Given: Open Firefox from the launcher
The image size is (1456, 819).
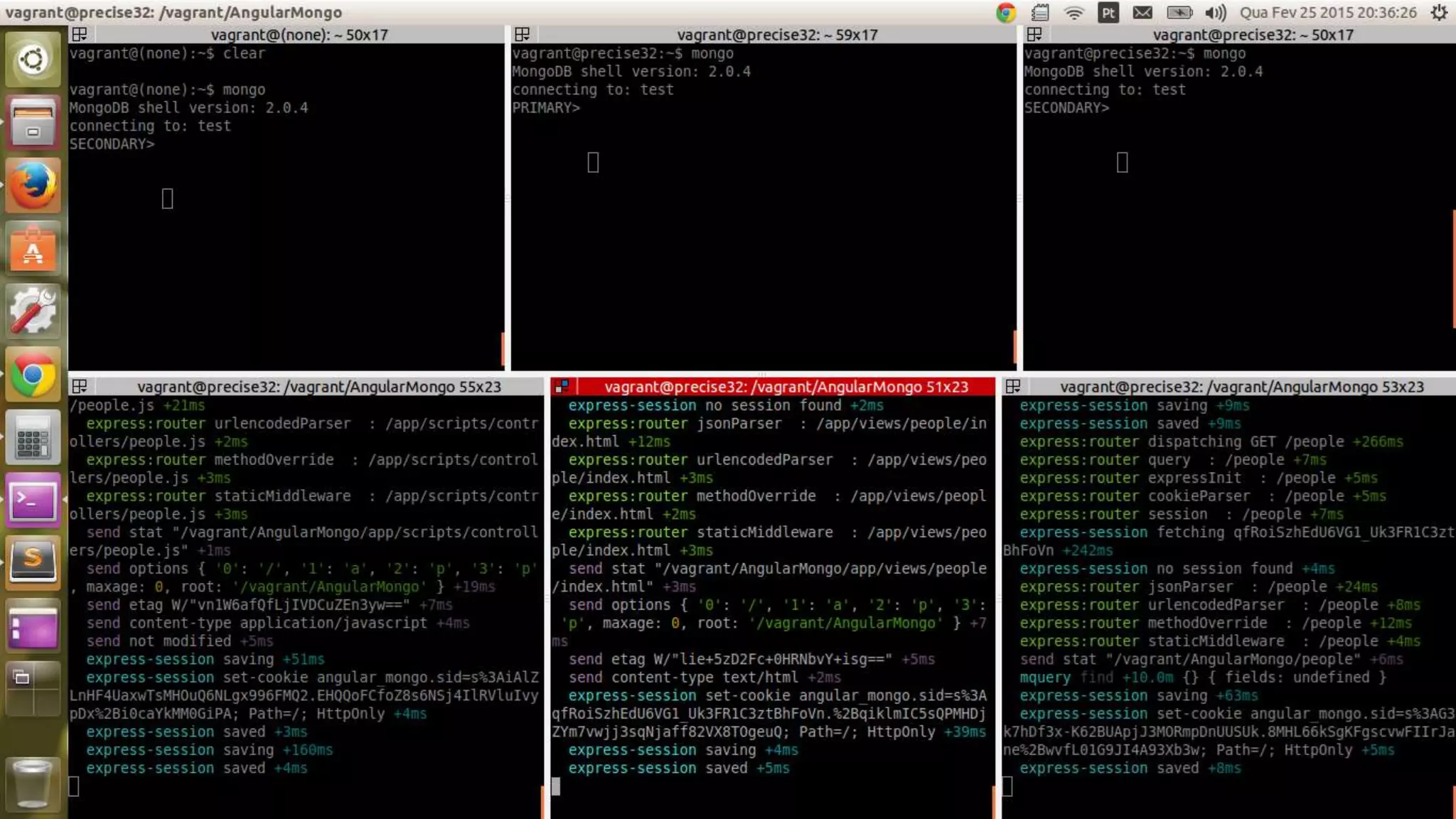Looking at the screenshot, I should pos(33,185).
